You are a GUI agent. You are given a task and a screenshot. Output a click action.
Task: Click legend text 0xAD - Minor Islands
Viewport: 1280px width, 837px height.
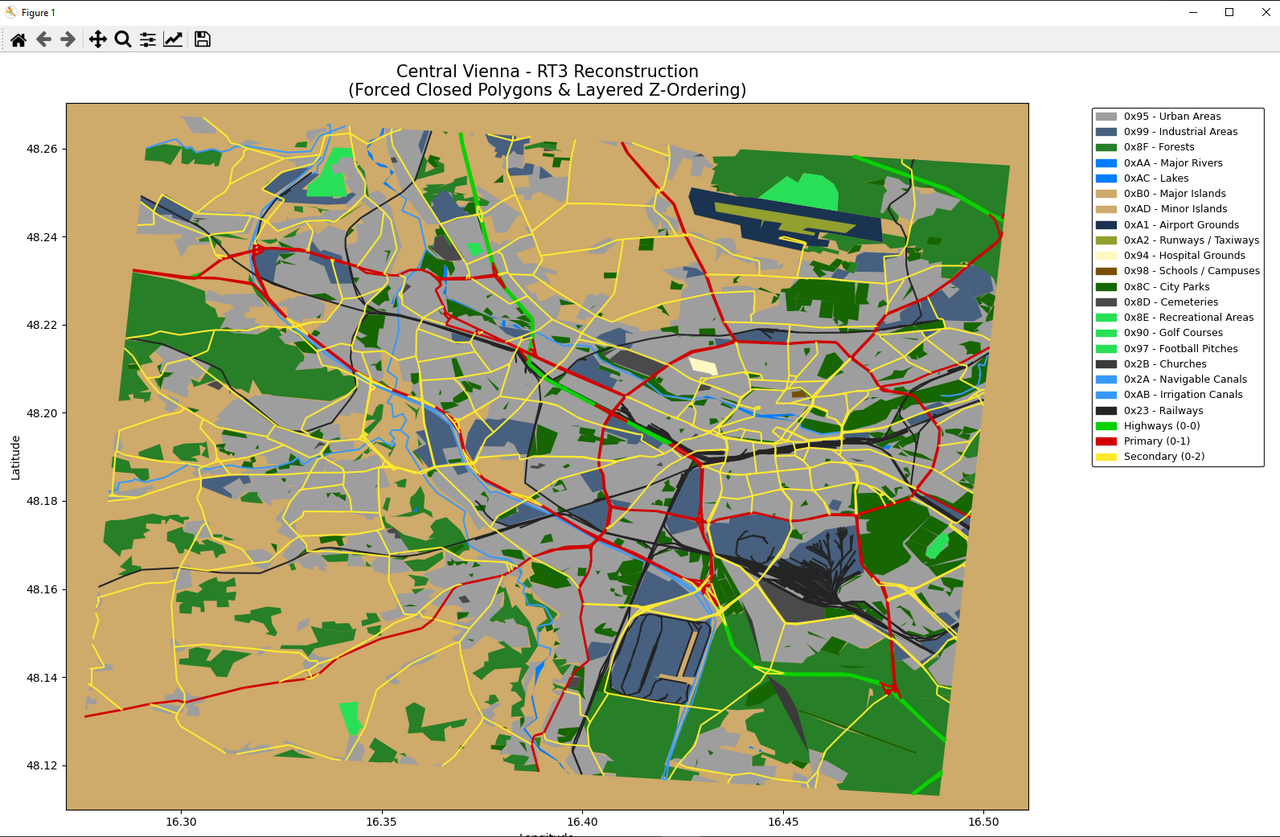click(x=1175, y=209)
